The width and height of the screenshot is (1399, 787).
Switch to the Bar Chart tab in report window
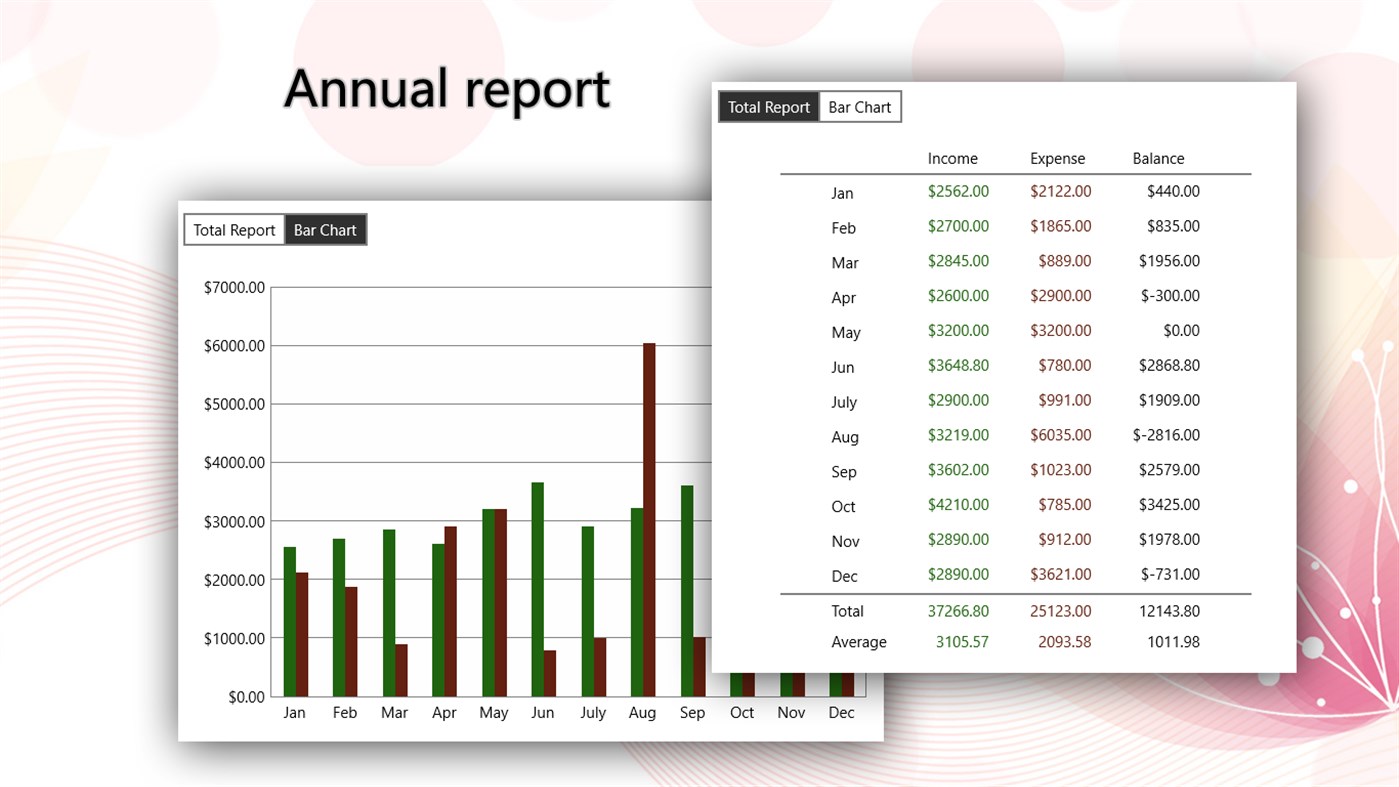859,106
